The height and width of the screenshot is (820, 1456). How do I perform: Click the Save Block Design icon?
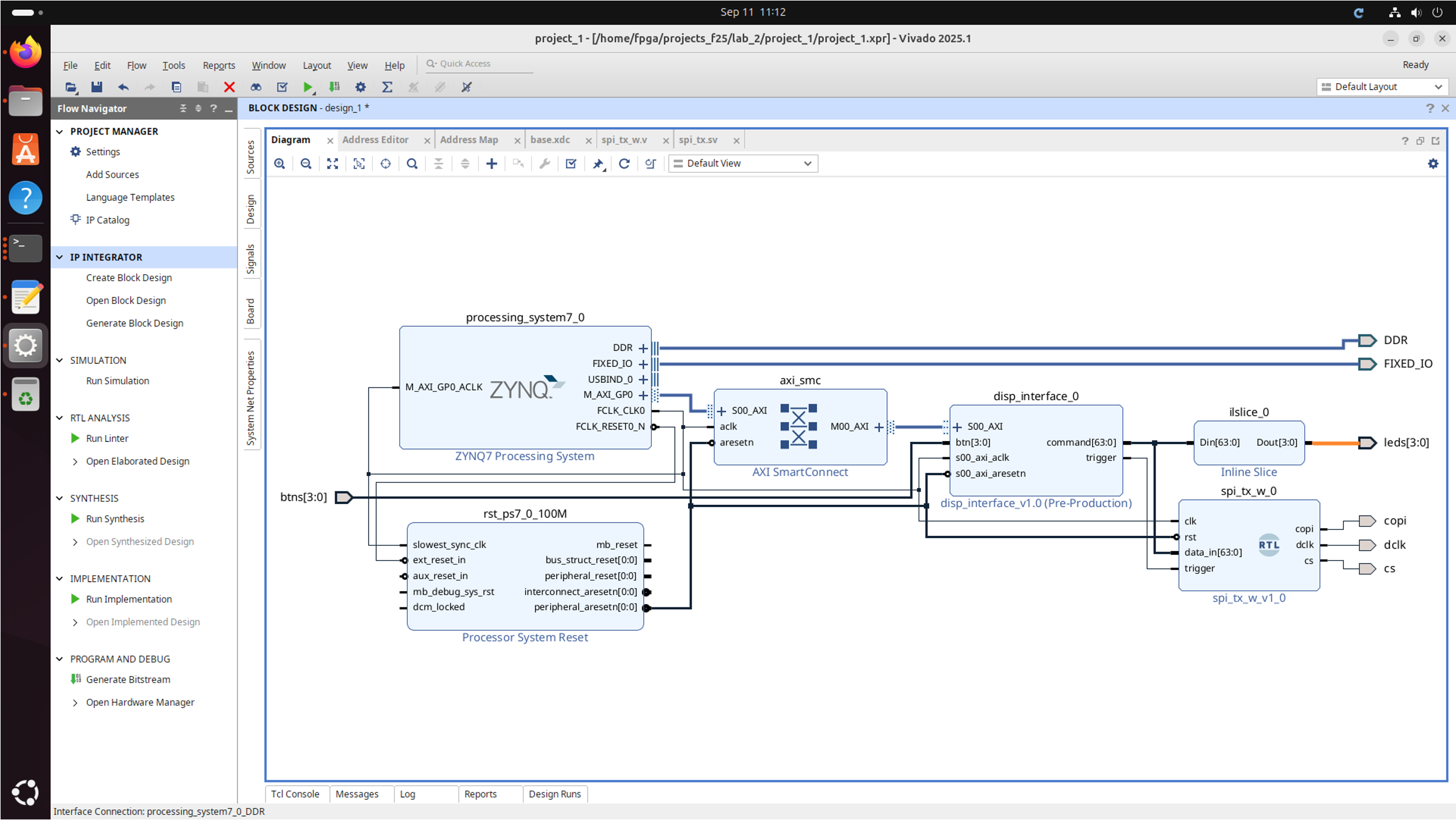[96, 87]
